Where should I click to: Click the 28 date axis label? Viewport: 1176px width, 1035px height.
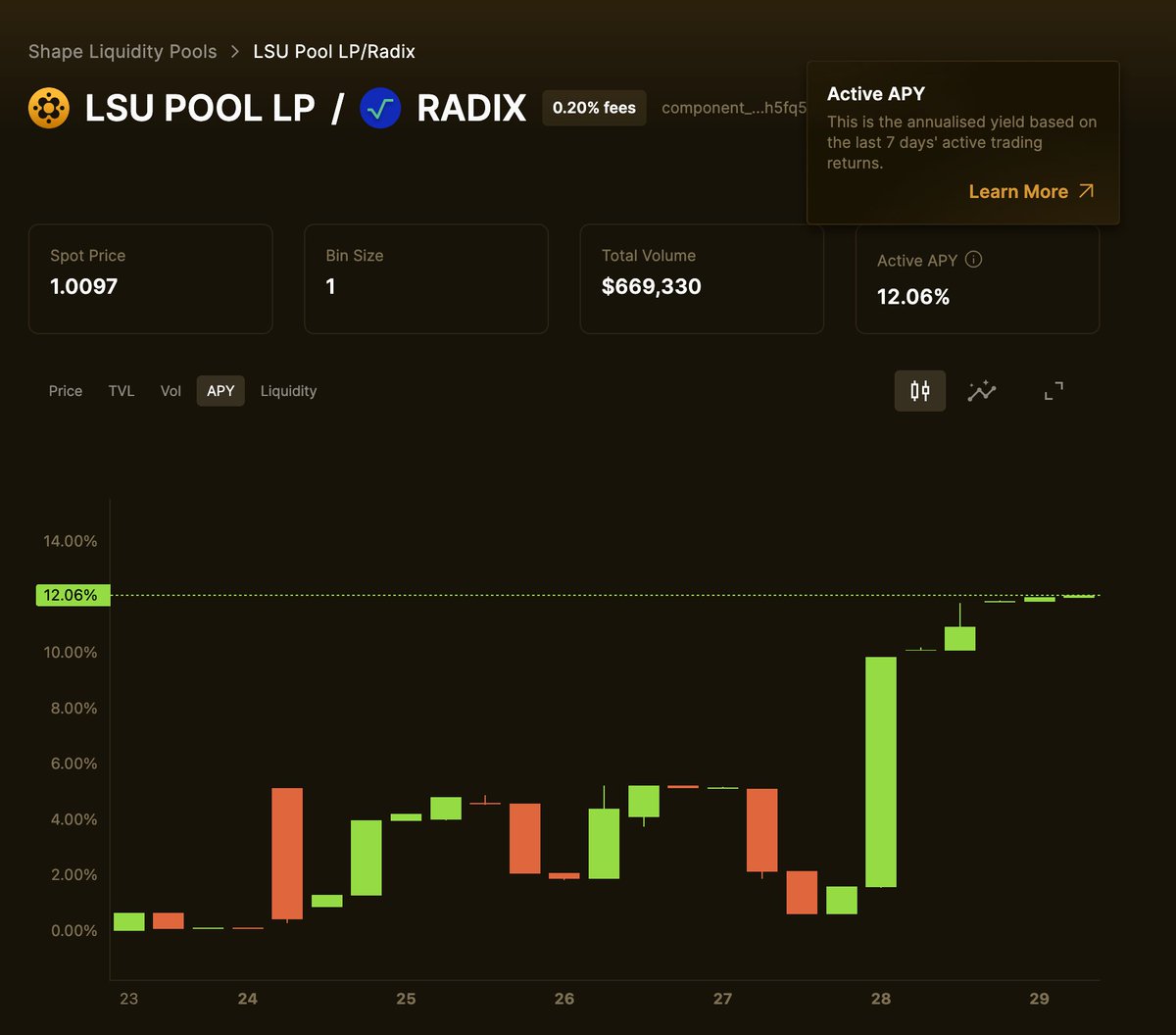(881, 999)
